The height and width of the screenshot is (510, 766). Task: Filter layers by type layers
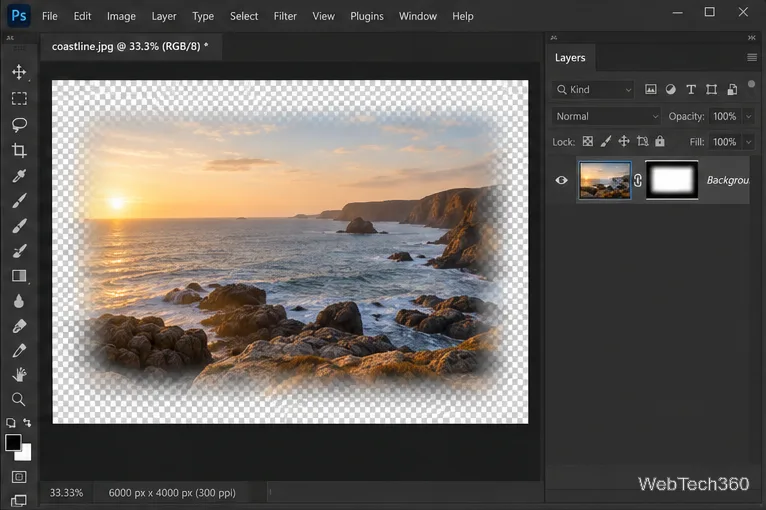(691, 89)
